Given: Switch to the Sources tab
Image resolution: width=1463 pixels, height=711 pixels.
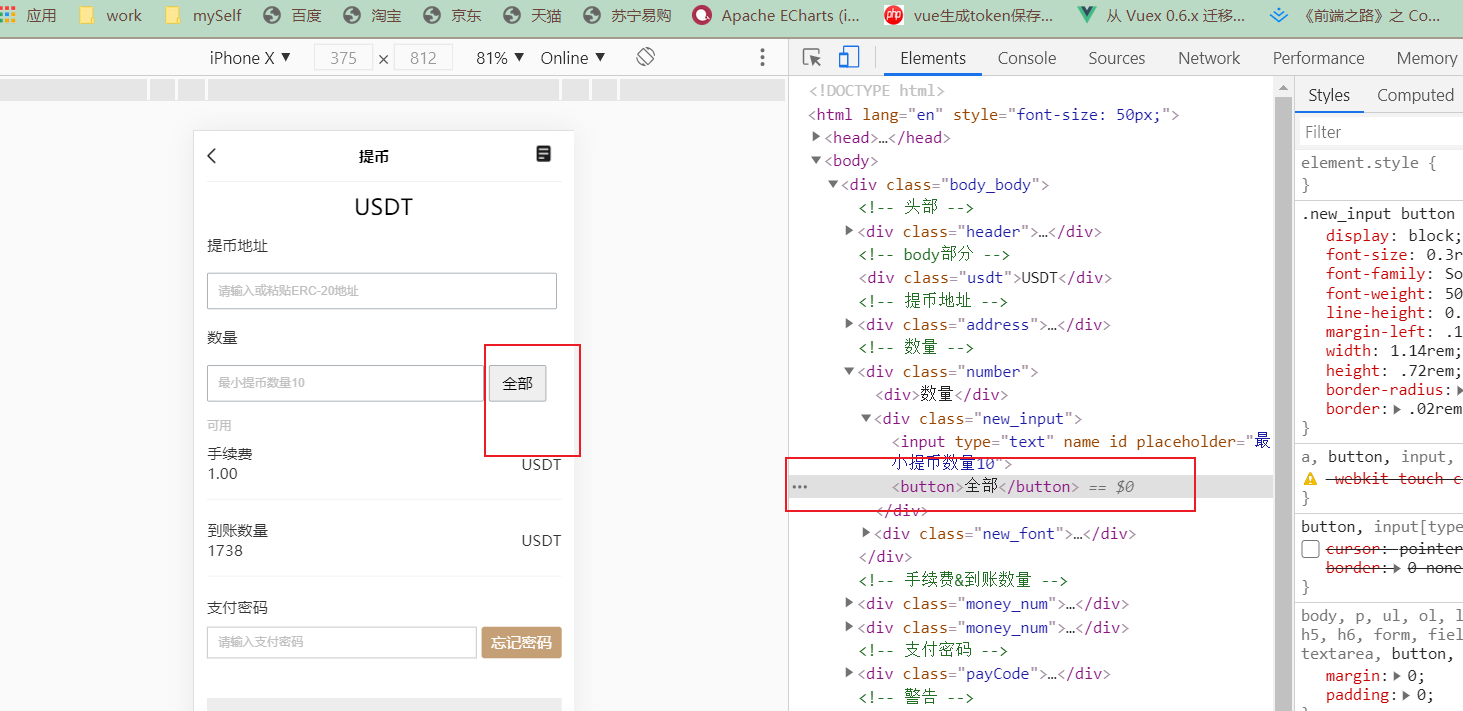Looking at the screenshot, I should (x=1117, y=58).
